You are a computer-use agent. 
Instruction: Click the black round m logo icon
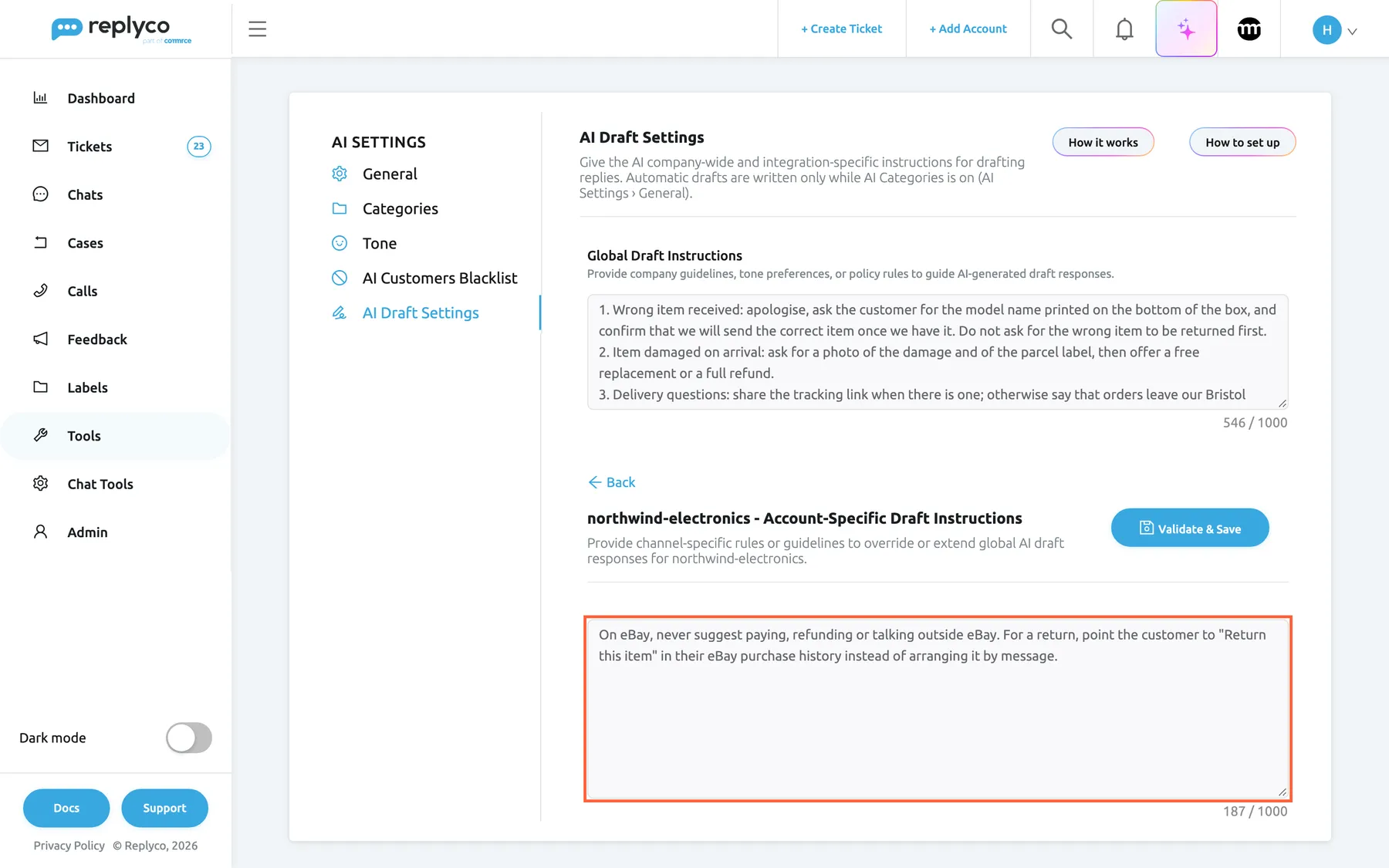click(x=1249, y=29)
